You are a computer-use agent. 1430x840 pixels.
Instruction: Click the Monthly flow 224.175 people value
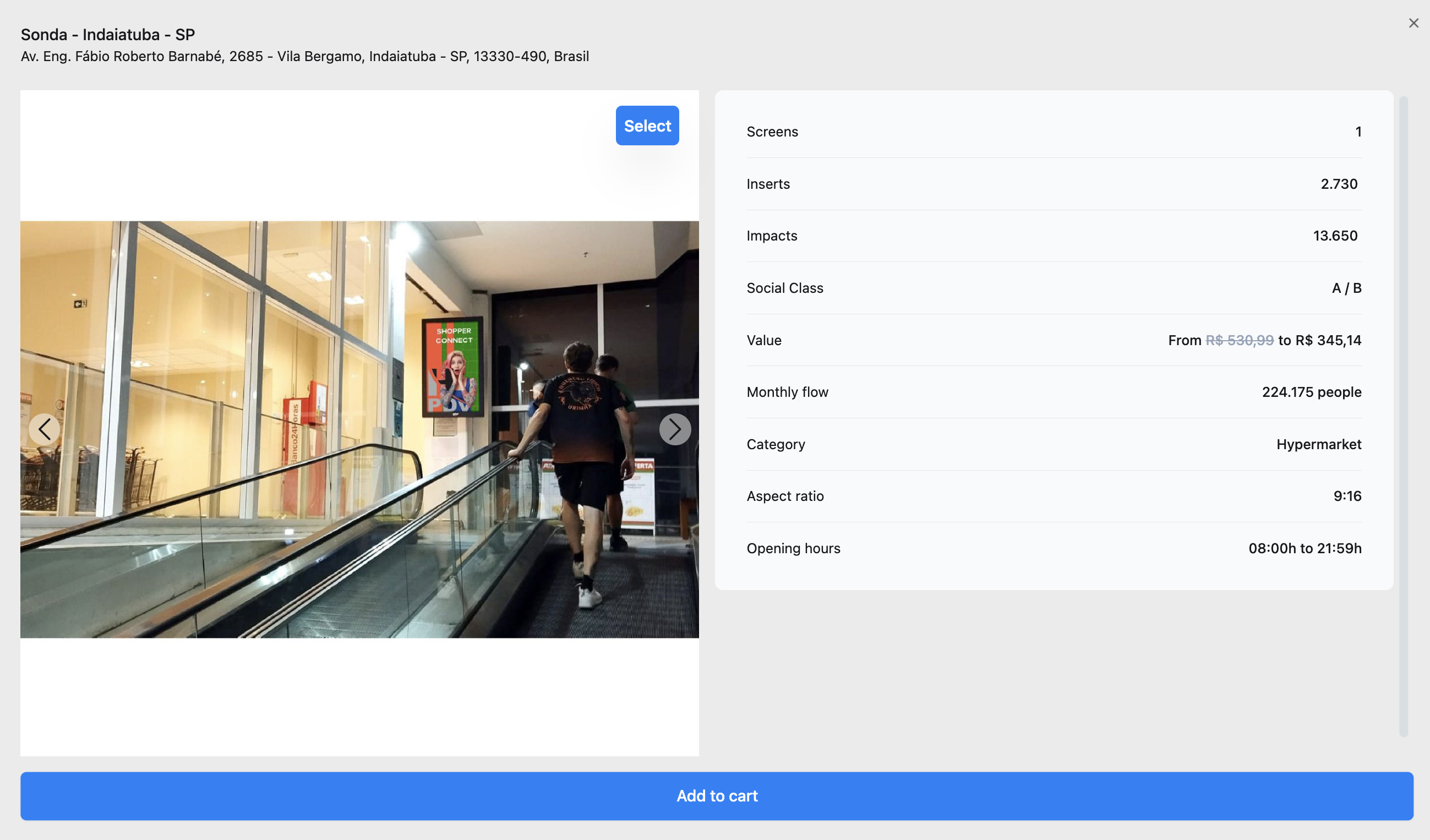[x=1311, y=392]
